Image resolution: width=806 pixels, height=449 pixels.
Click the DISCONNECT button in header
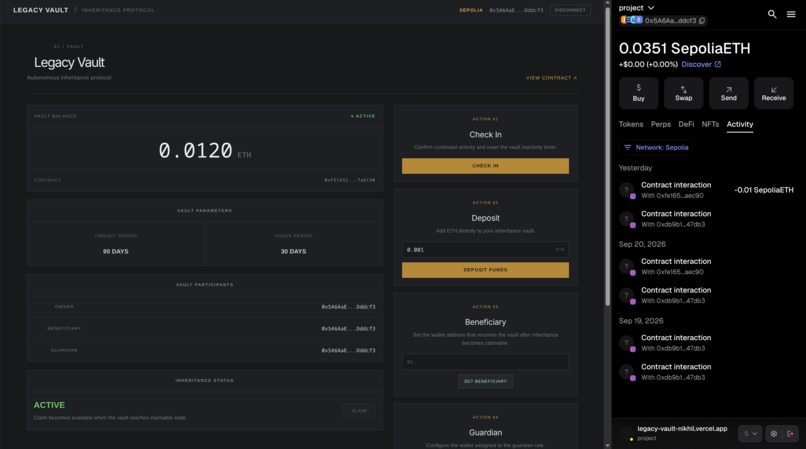570,10
